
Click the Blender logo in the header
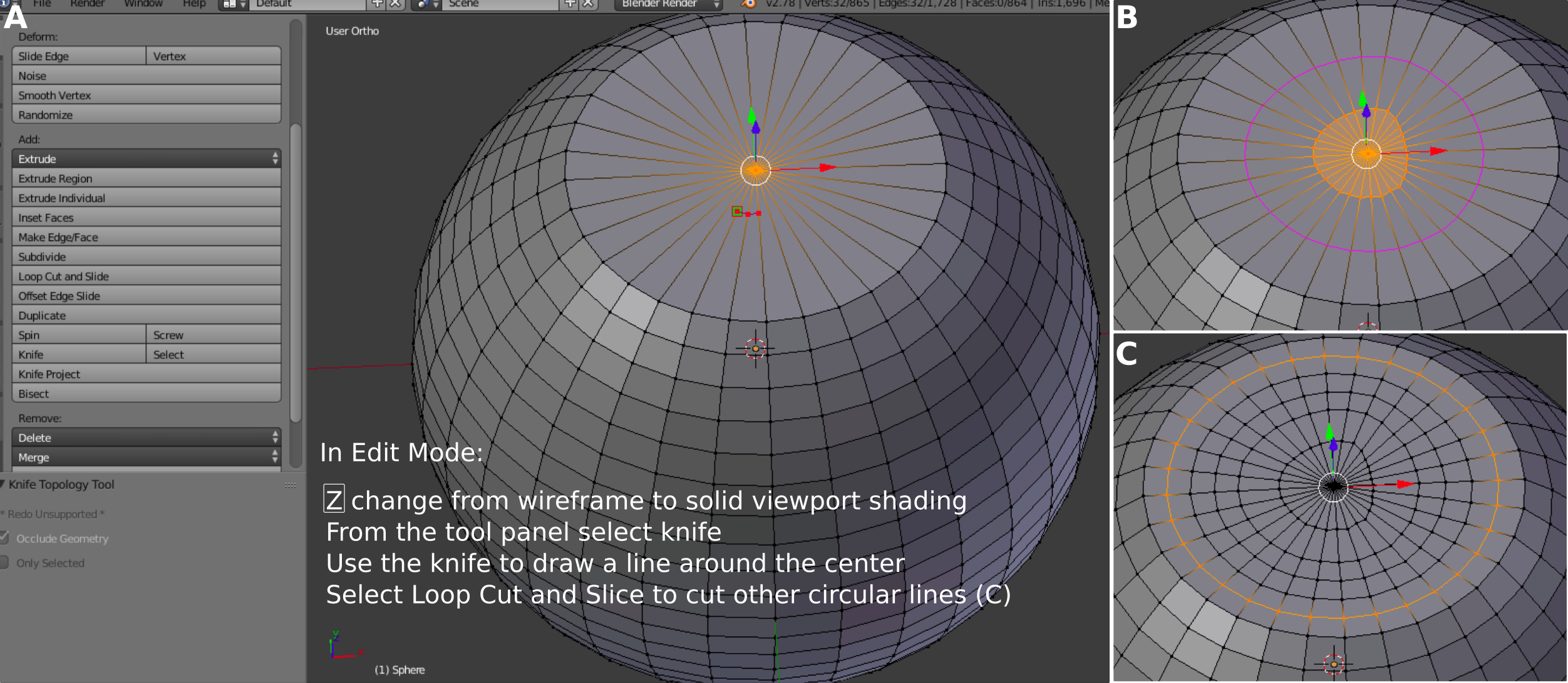click(748, 4)
